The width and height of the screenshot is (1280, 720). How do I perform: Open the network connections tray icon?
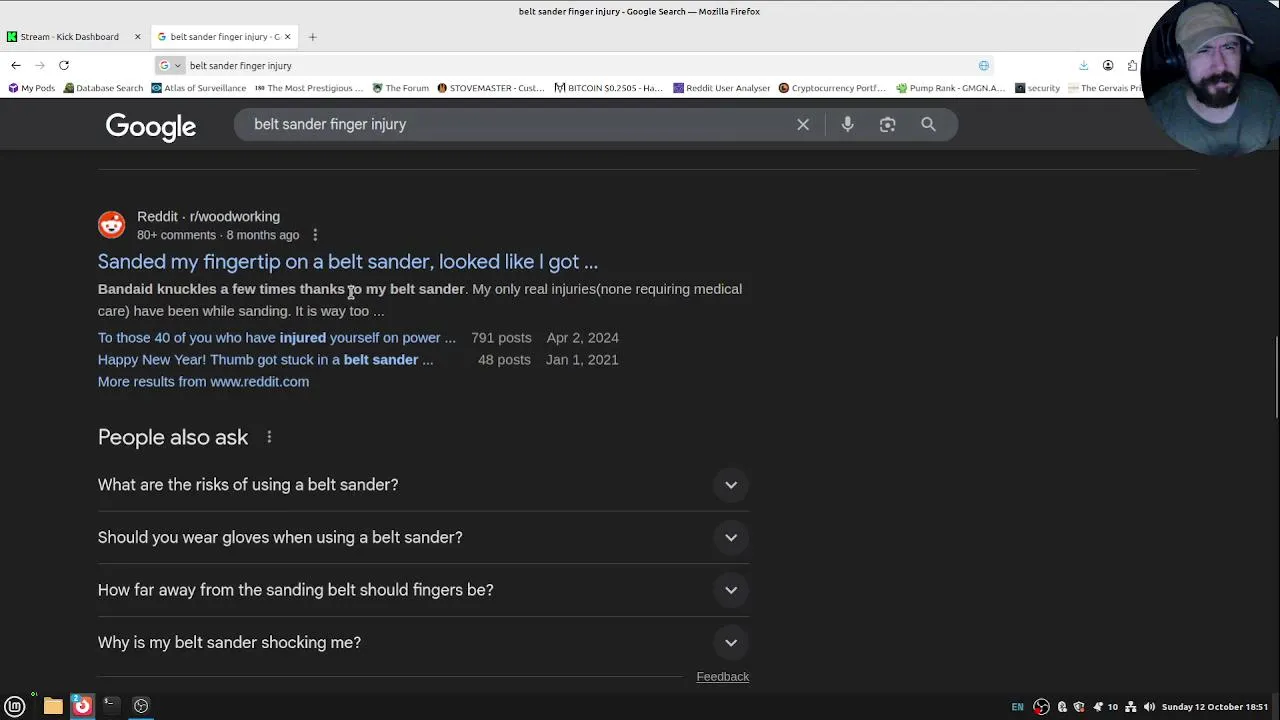pyautogui.click(x=1131, y=707)
